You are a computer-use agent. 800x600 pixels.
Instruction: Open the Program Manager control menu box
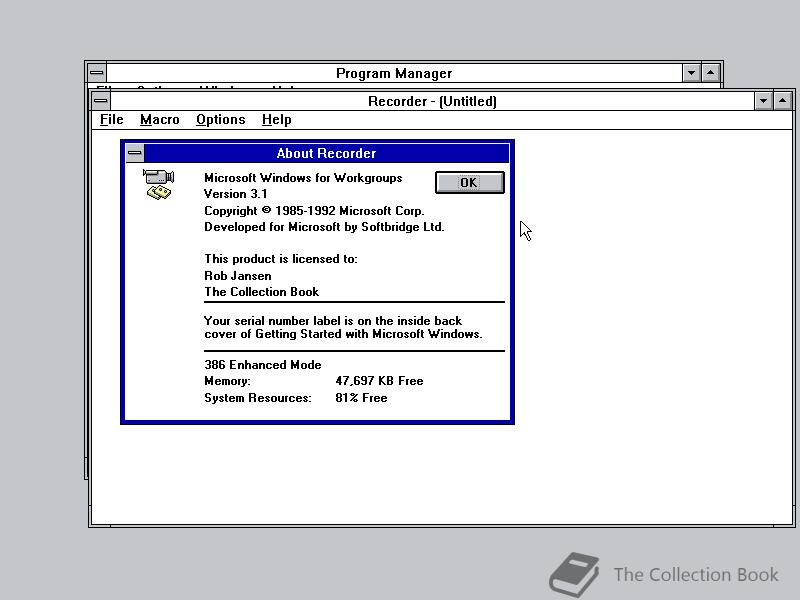pos(96,73)
